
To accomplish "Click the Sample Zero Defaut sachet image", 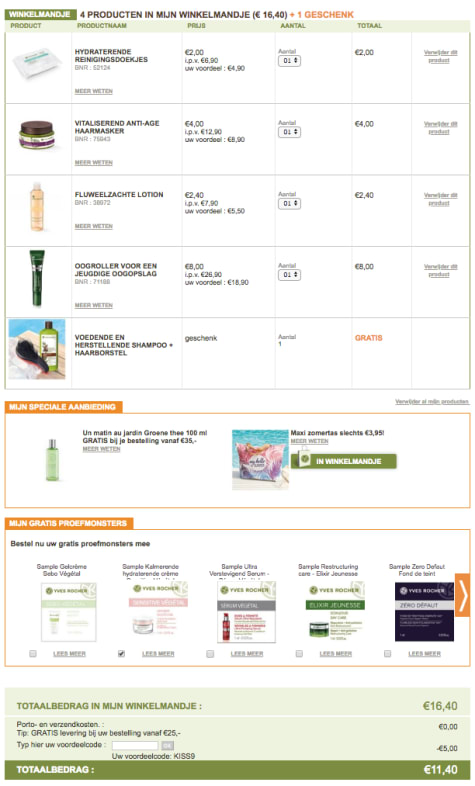I will click(424, 612).
